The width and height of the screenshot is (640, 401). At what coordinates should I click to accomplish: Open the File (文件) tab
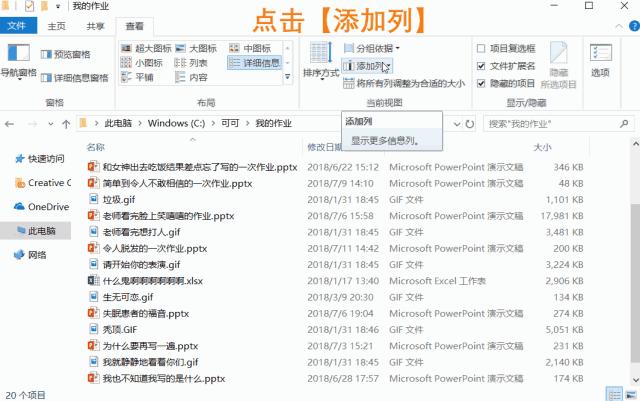18,26
